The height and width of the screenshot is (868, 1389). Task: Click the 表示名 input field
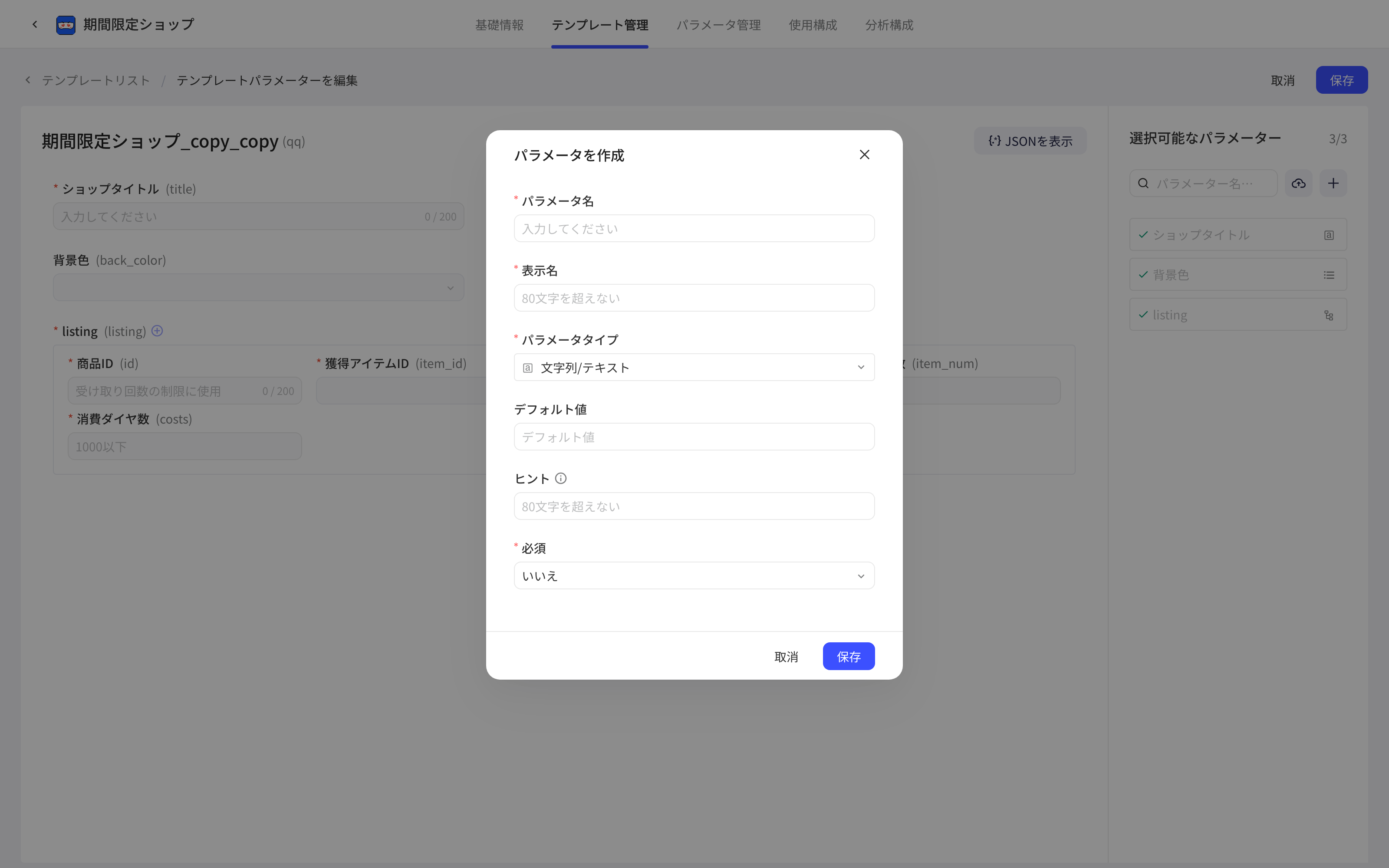694,298
